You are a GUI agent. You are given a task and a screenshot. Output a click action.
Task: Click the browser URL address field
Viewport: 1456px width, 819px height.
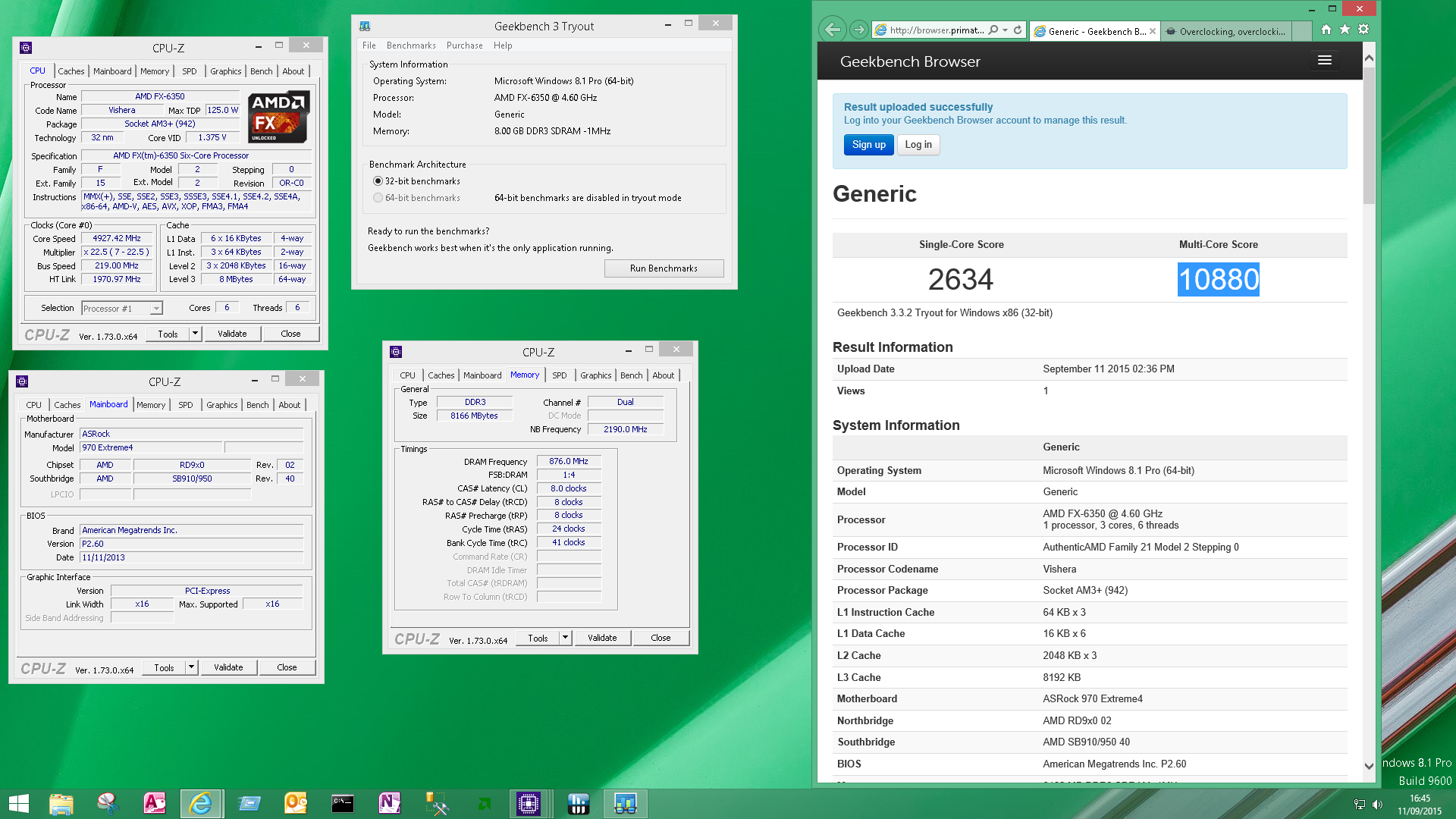coord(937,30)
